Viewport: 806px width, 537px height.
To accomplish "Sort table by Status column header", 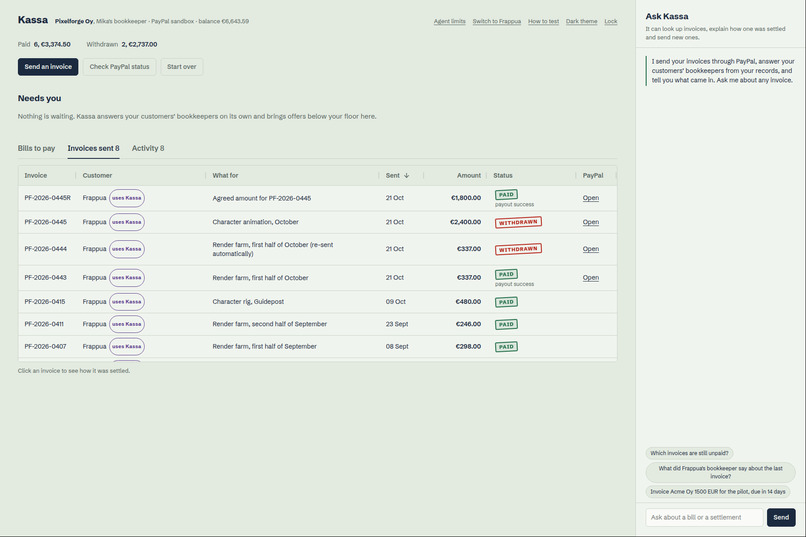I will [x=503, y=176].
